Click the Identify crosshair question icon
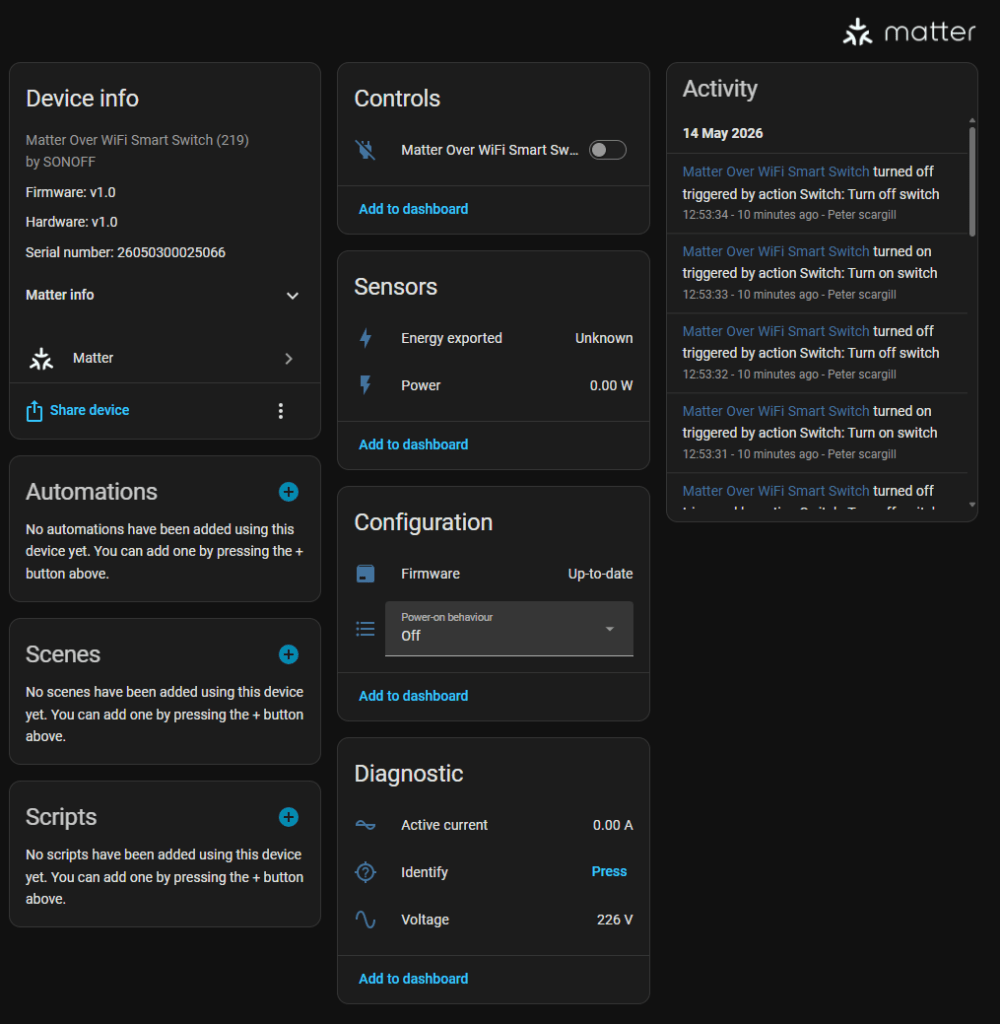The image size is (1000, 1024). tap(366, 872)
